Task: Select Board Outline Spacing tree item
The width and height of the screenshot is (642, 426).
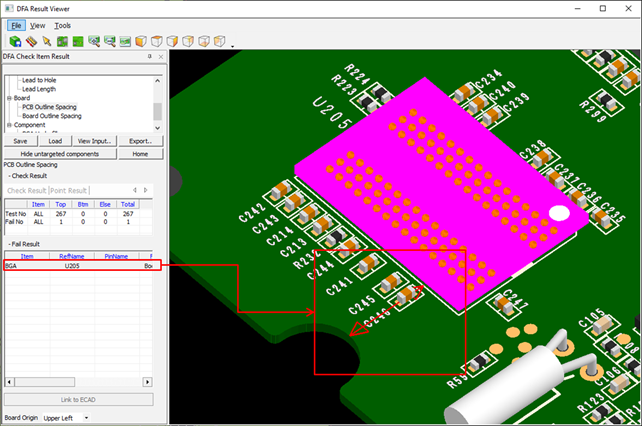Action: pyautogui.click(x=51, y=116)
